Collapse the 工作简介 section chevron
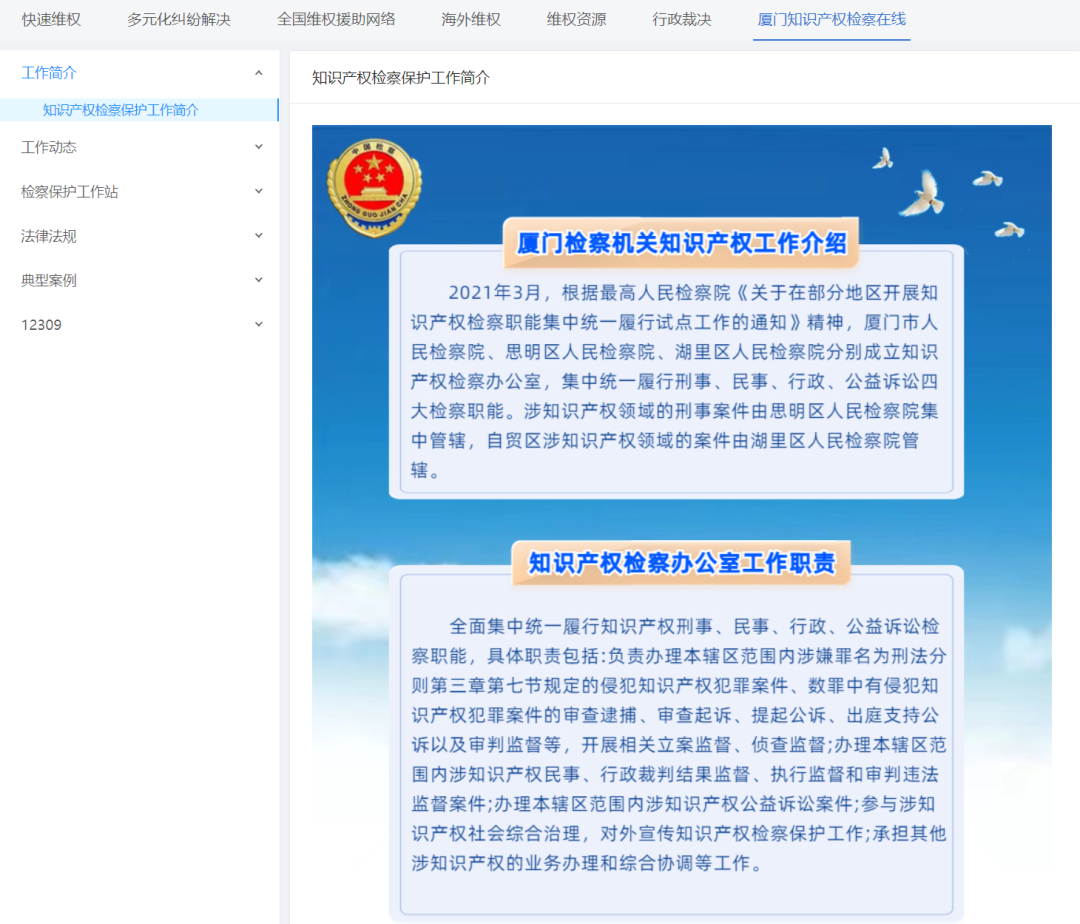The image size is (1080, 924). click(258, 73)
